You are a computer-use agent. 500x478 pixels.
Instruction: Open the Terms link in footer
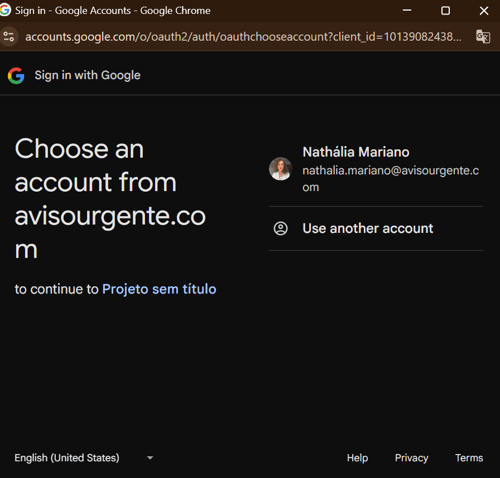coord(469,458)
